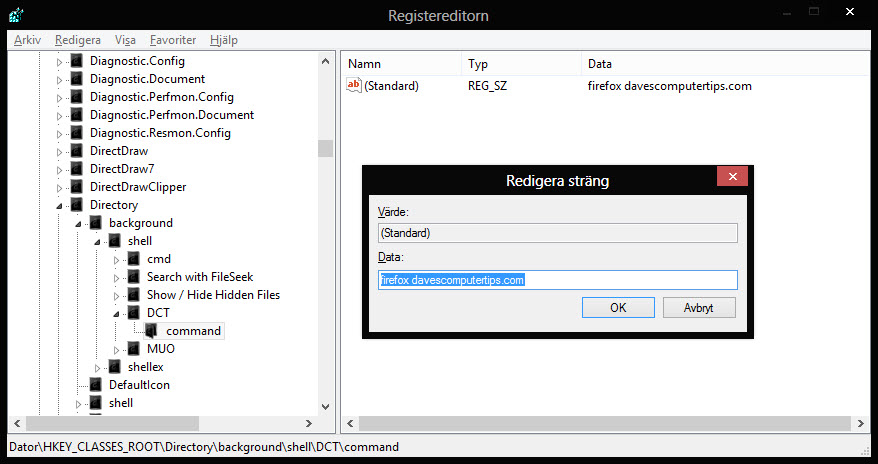
Task: Confirm the string edit with OK
Action: 618,307
